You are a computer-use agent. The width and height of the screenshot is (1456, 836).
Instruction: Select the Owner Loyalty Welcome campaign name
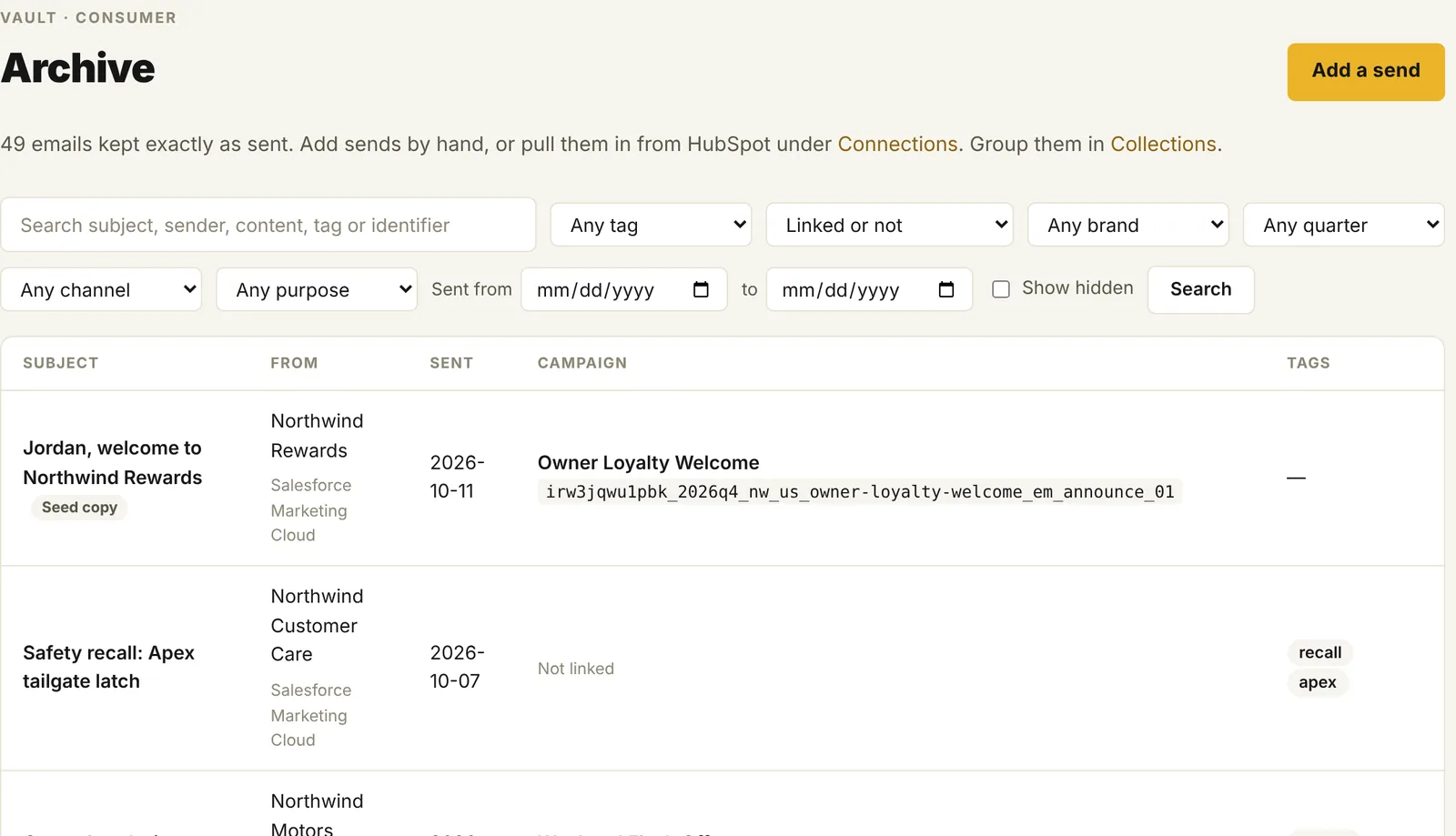(648, 462)
